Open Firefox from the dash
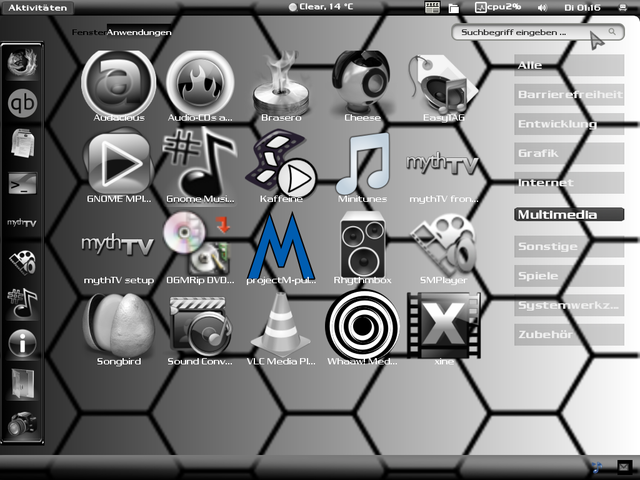The image size is (640, 480). pyautogui.click(x=22, y=62)
